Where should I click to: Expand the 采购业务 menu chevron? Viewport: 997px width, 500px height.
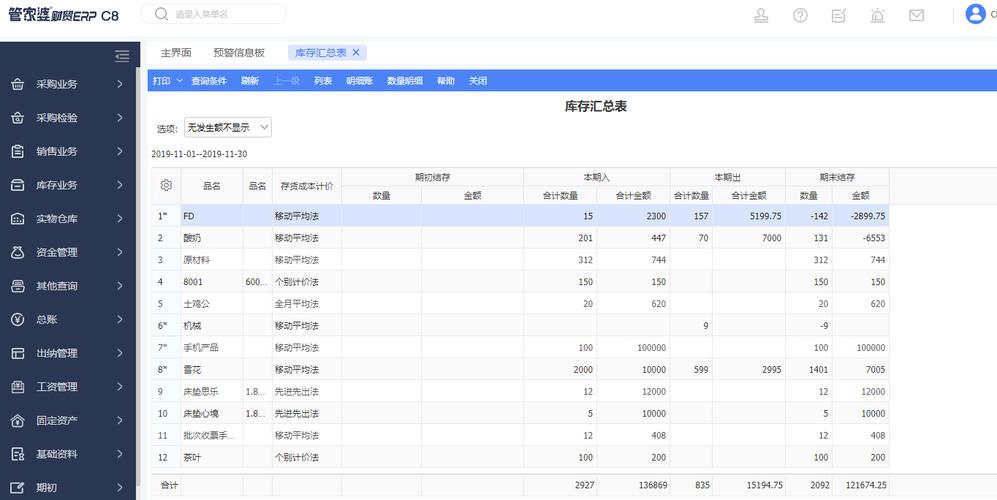pyautogui.click(x=120, y=84)
